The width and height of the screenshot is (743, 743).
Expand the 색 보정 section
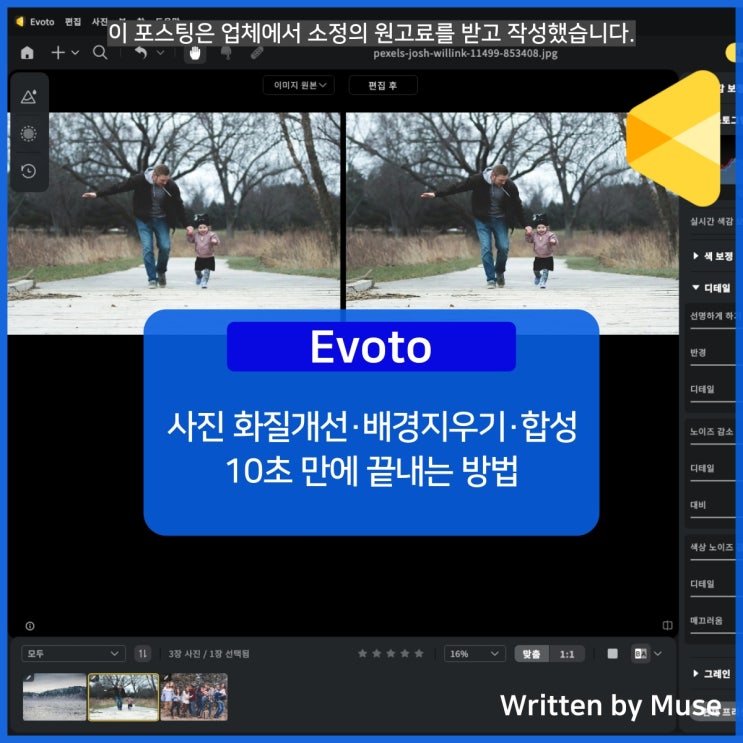(x=713, y=256)
